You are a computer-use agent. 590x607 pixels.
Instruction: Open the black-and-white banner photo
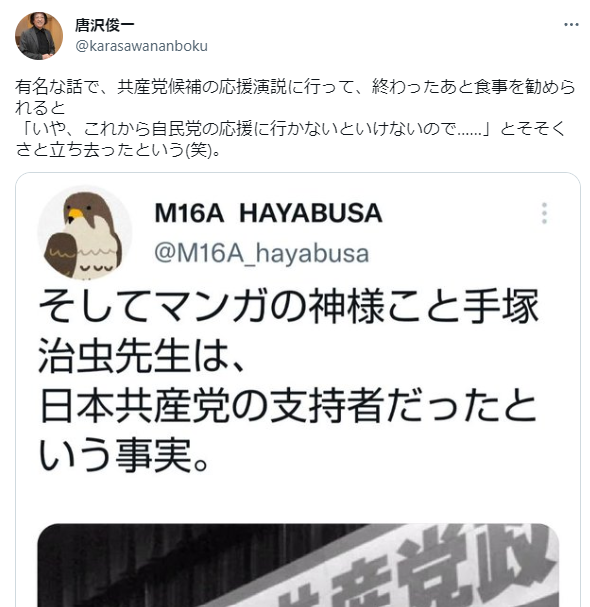click(x=298, y=565)
